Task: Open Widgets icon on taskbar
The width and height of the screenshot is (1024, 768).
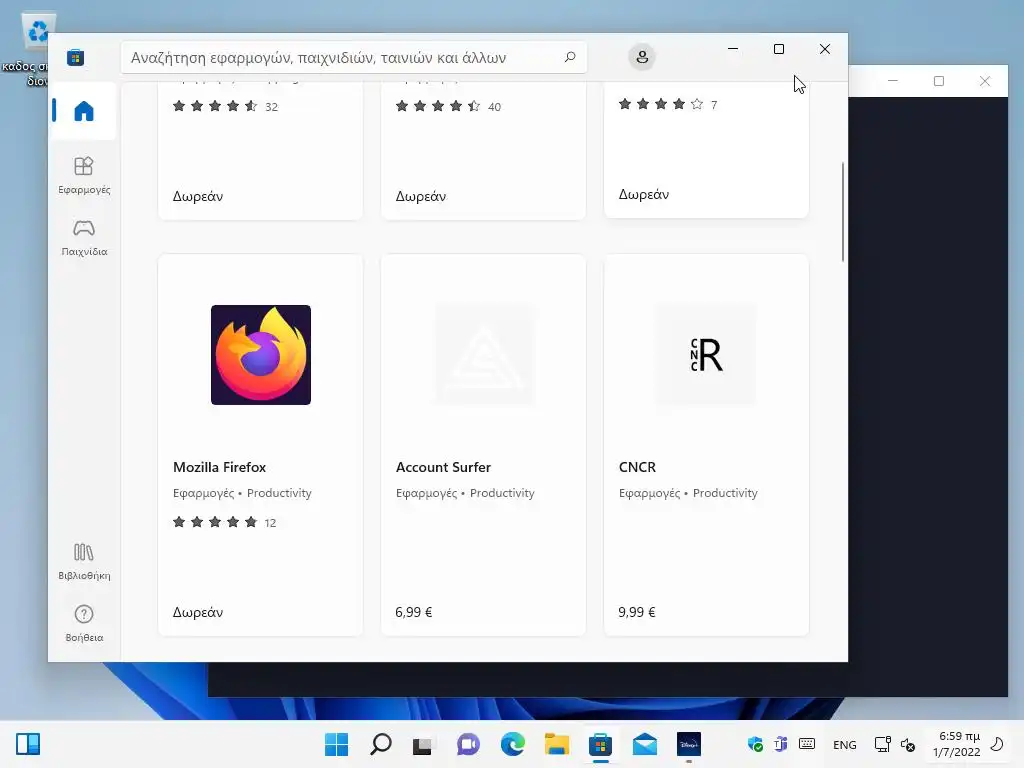Action: click(x=28, y=744)
